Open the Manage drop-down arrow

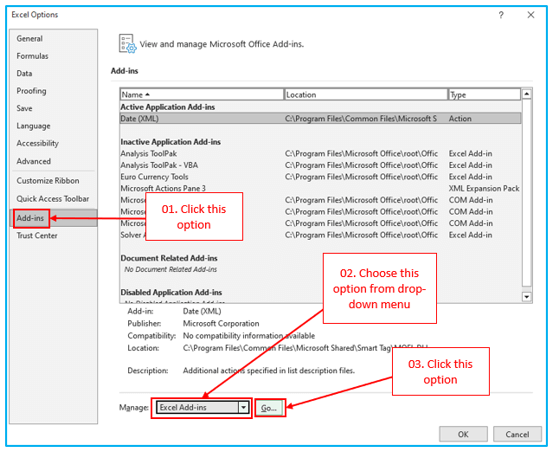pos(243,408)
